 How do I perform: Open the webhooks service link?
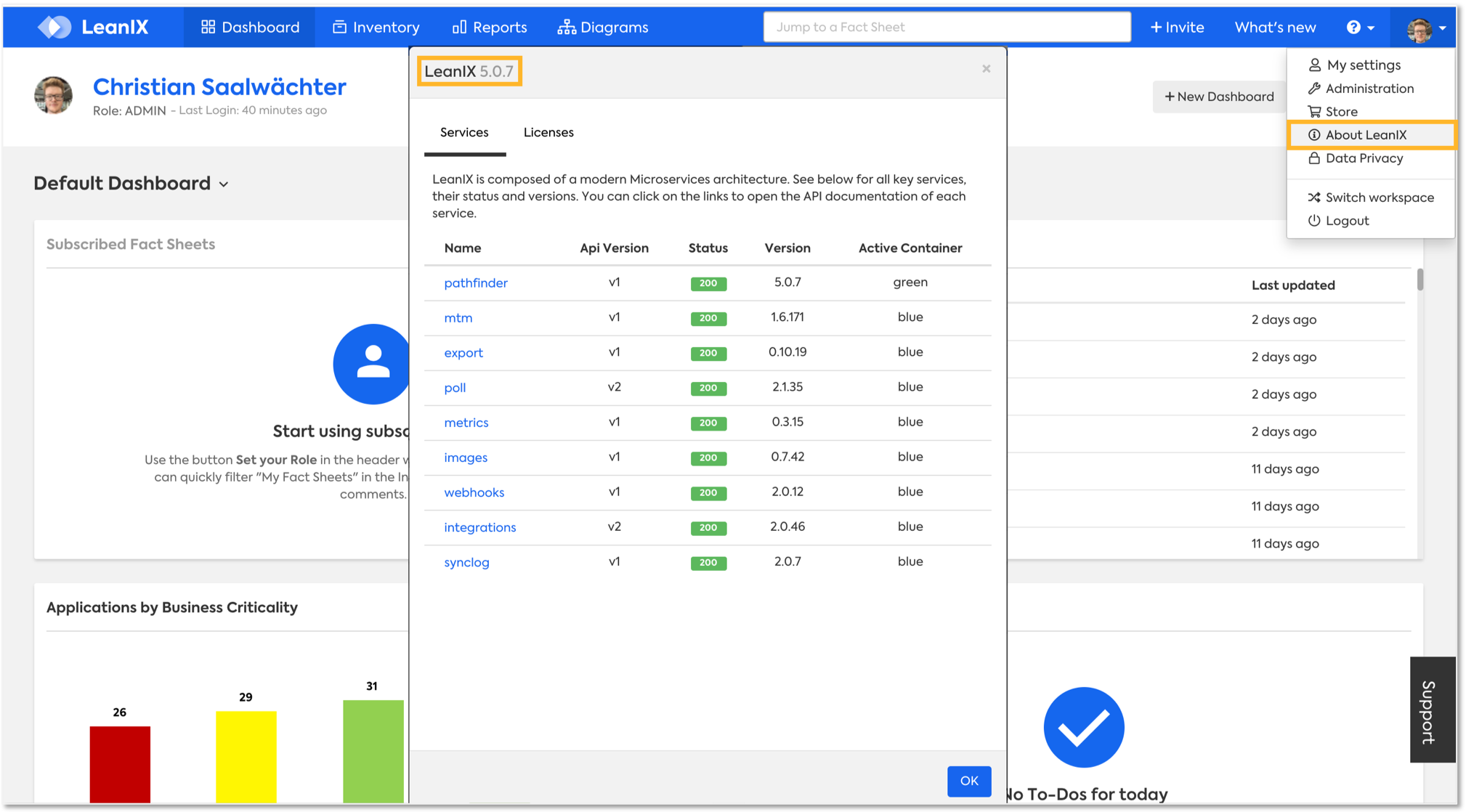pyautogui.click(x=474, y=492)
